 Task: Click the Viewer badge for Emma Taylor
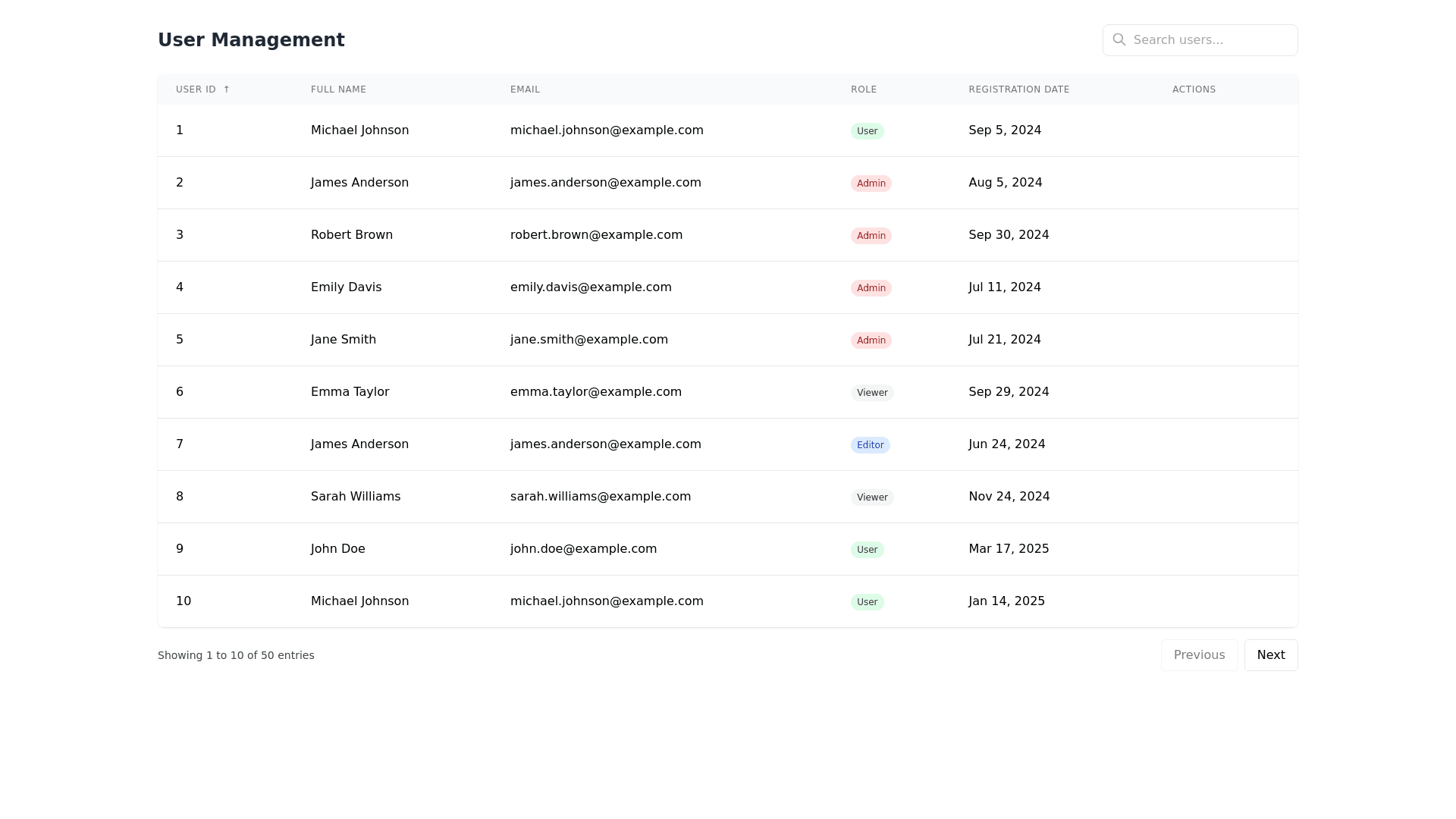pos(871,393)
